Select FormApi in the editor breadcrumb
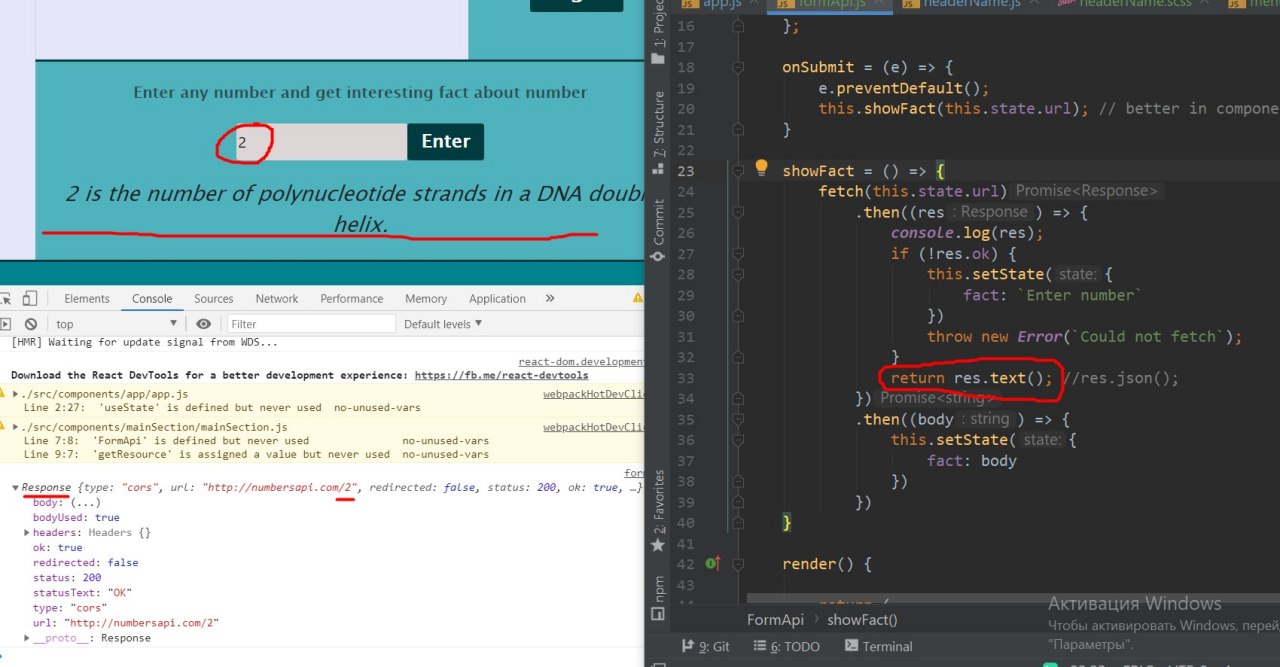Viewport: 1280px width, 667px height. 775,619
